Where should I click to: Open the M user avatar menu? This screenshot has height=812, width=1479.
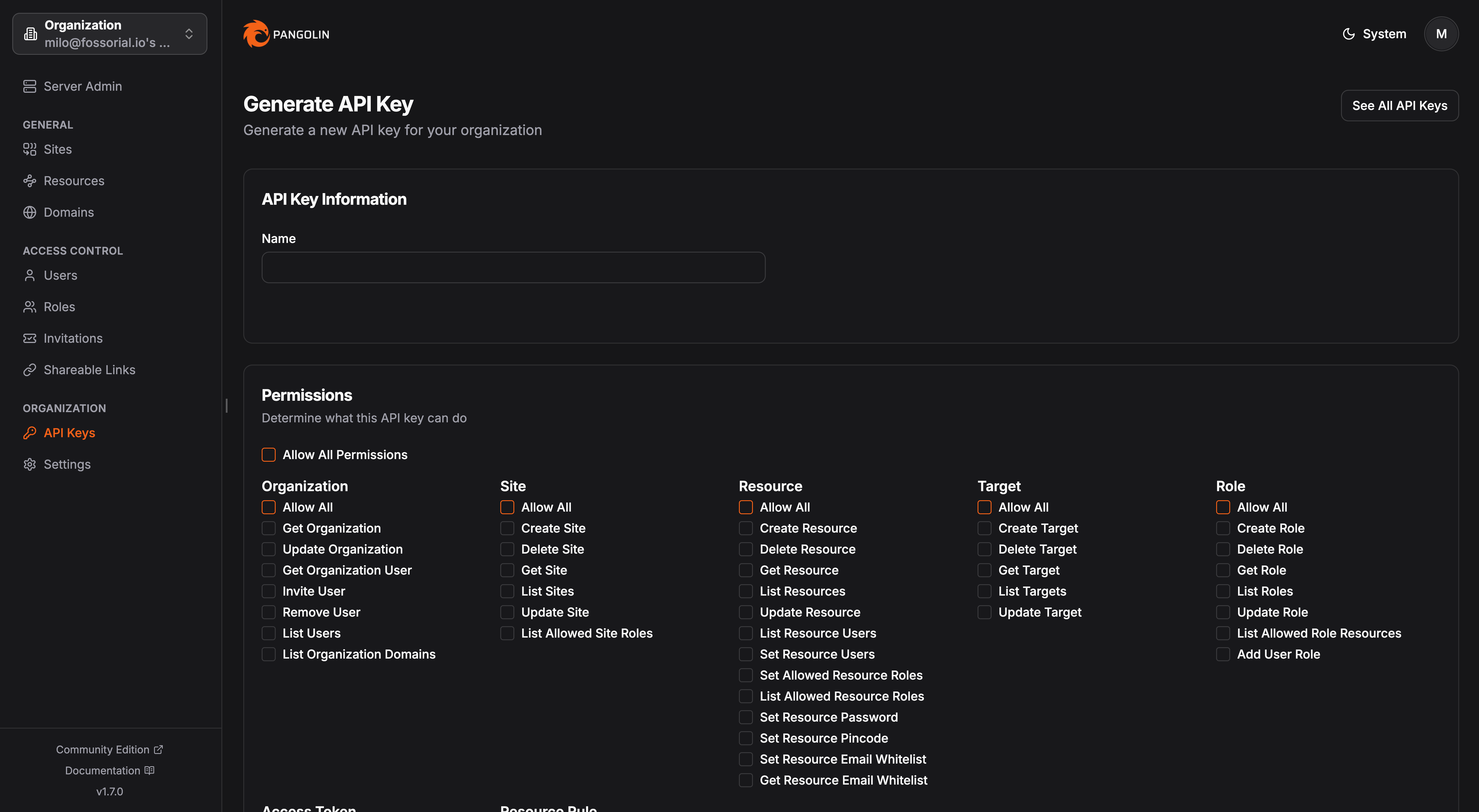pos(1441,34)
